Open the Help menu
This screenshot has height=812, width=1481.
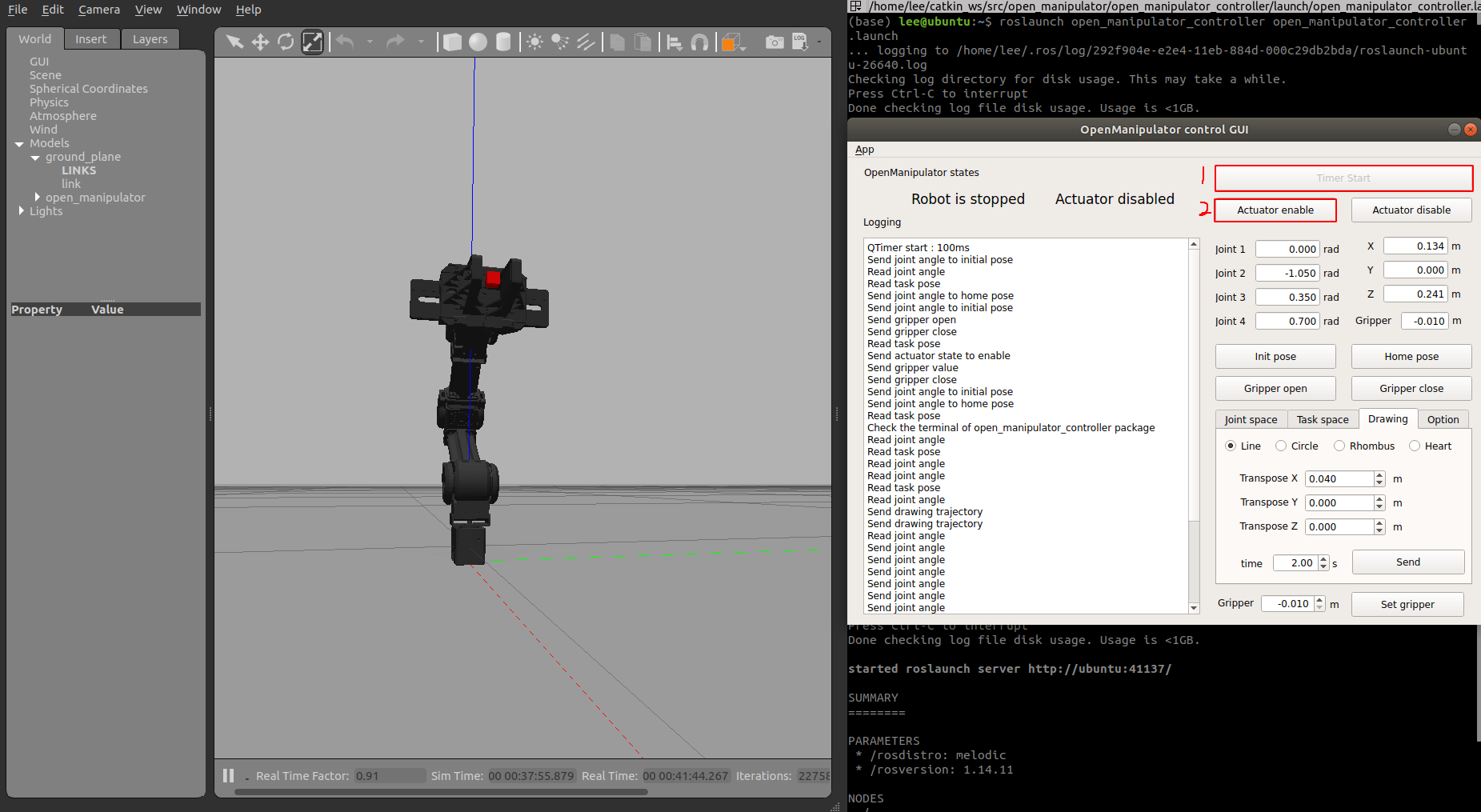pos(248,10)
